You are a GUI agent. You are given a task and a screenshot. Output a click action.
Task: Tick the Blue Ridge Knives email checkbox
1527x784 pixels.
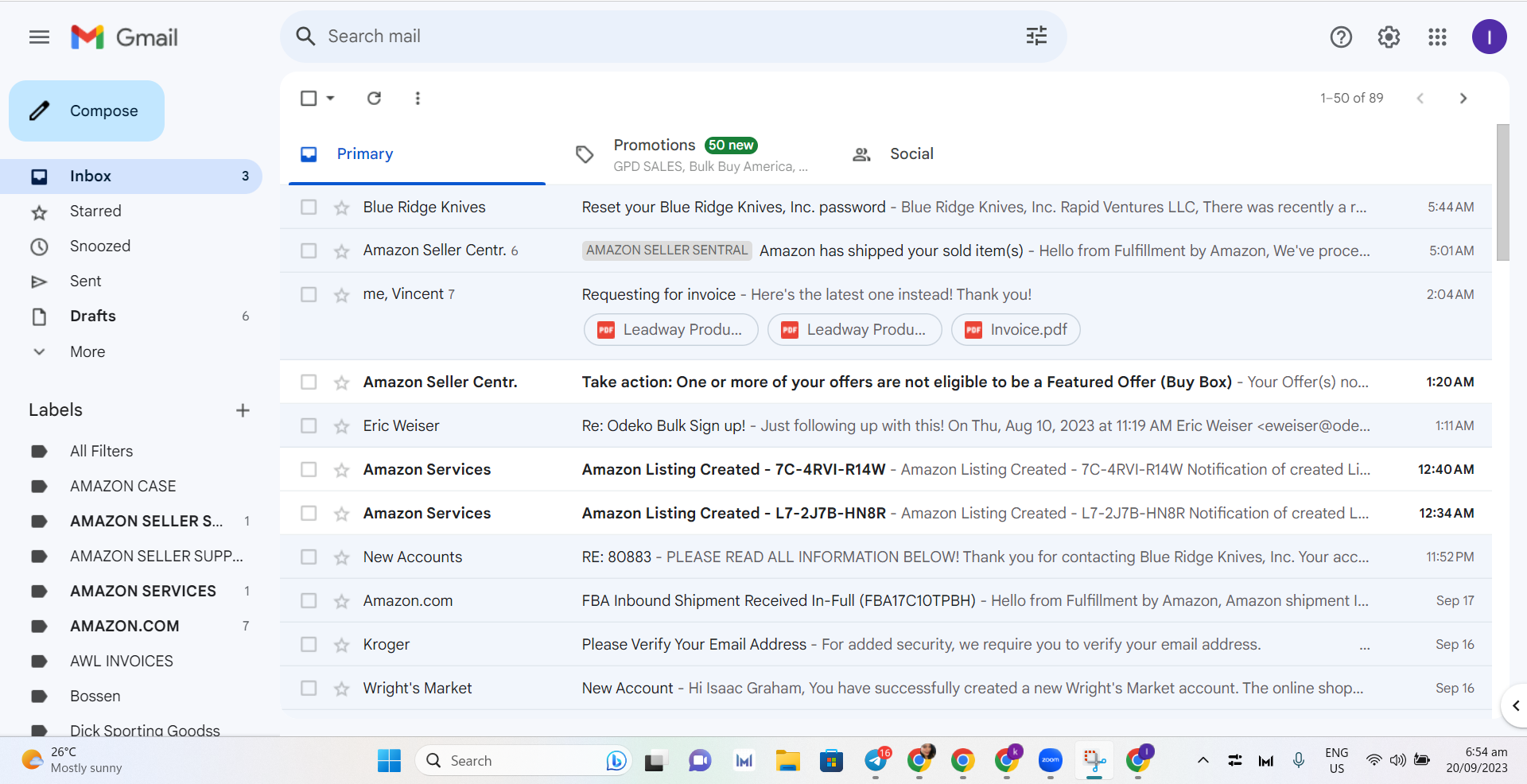pyautogui.click(x=309, y=207)
